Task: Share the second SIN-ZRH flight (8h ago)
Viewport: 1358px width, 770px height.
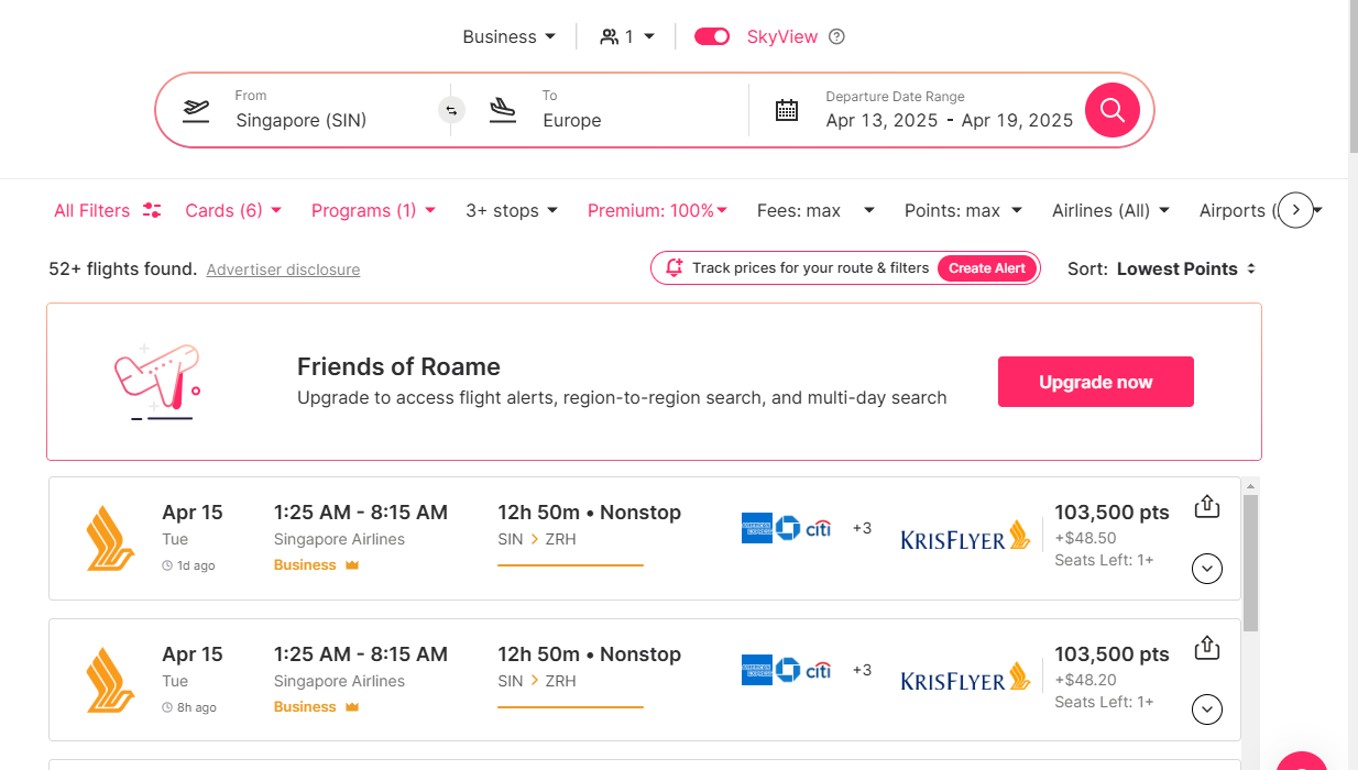Action: click(1207, 648)
